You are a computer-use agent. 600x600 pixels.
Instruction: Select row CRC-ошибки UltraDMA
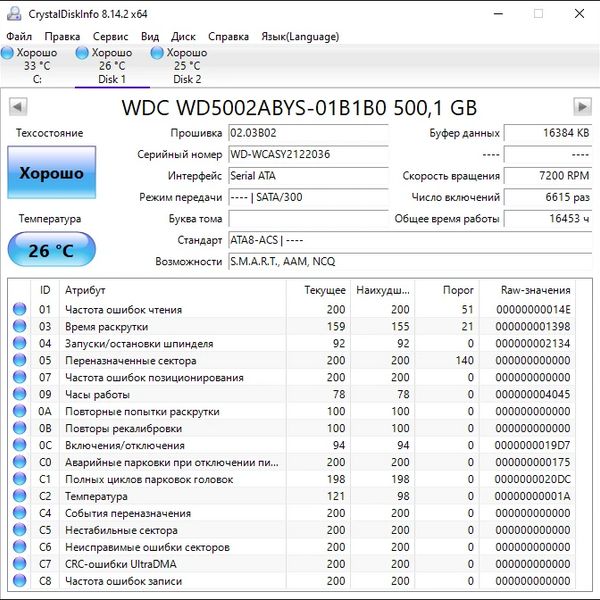(292, 563)
